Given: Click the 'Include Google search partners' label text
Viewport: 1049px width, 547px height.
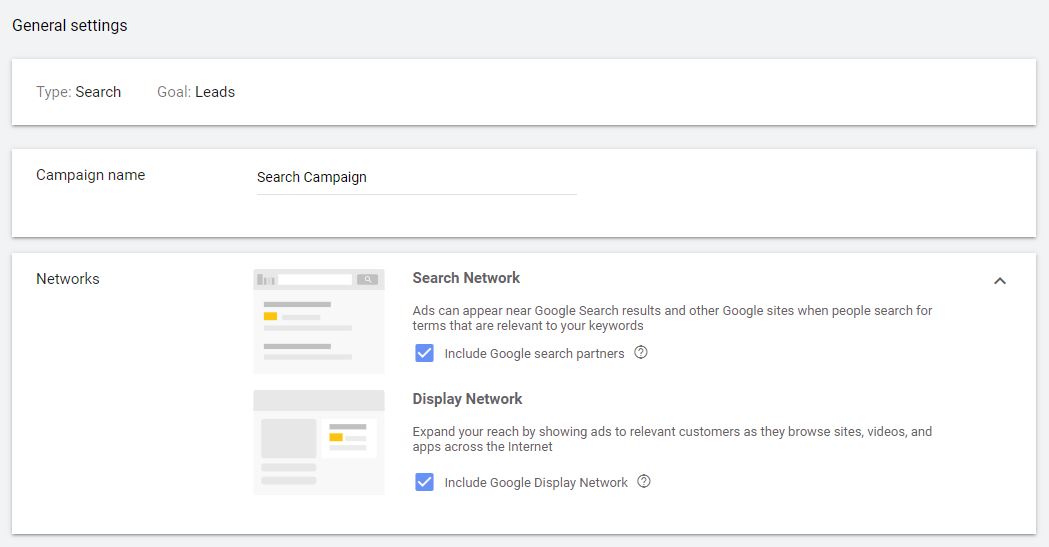Looking at the screenshot, I should click(534, 354).
